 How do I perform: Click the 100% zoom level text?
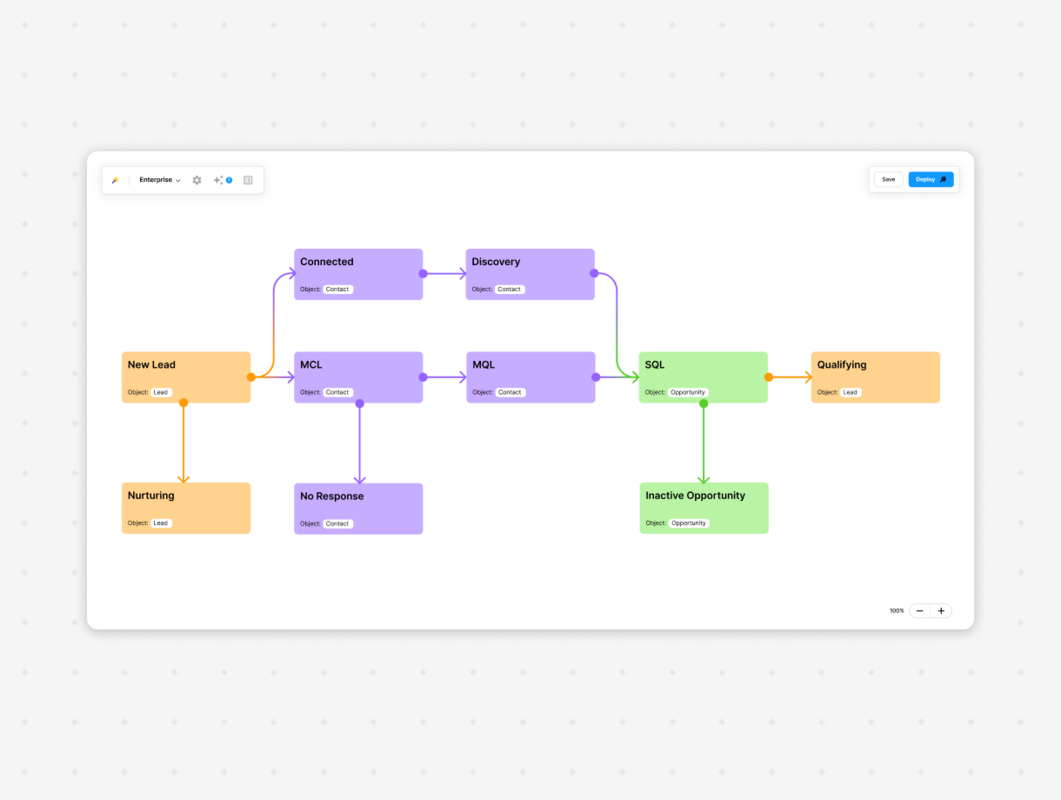(x=897, y=610)
